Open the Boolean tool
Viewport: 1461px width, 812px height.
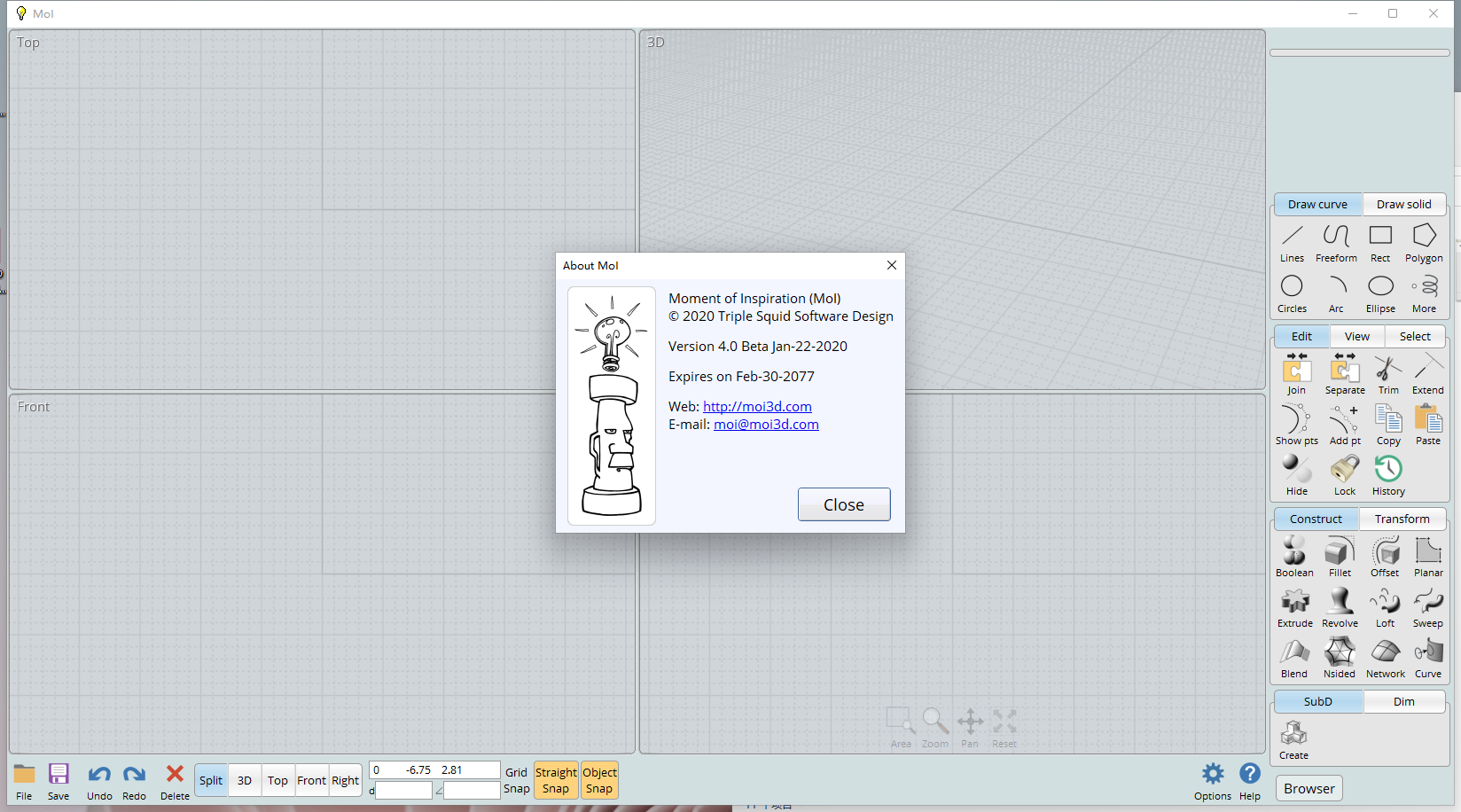pyautogui.click(x=1294, y=557)
